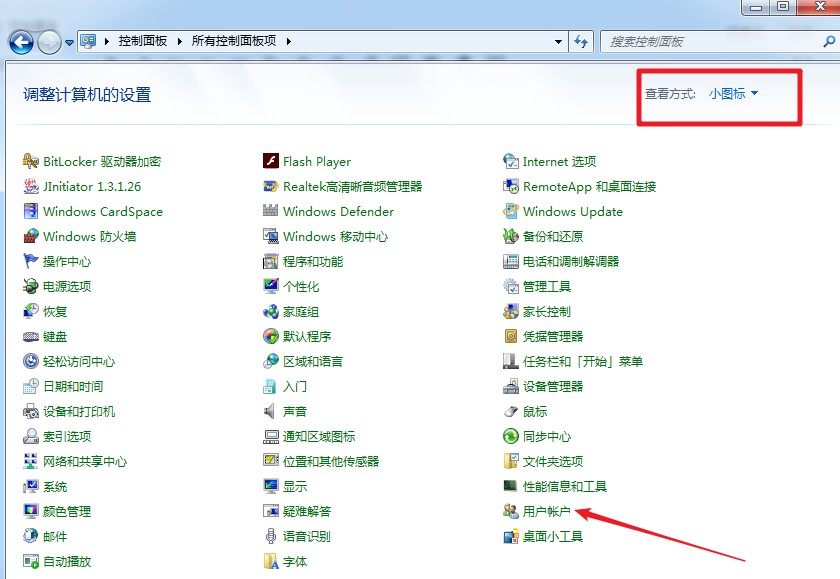Image resolution: width=840 pixels, height=579 pixels.
Task: Expand the arrow after 控制面板 in breadcrumb
Action: click(179, 41)
